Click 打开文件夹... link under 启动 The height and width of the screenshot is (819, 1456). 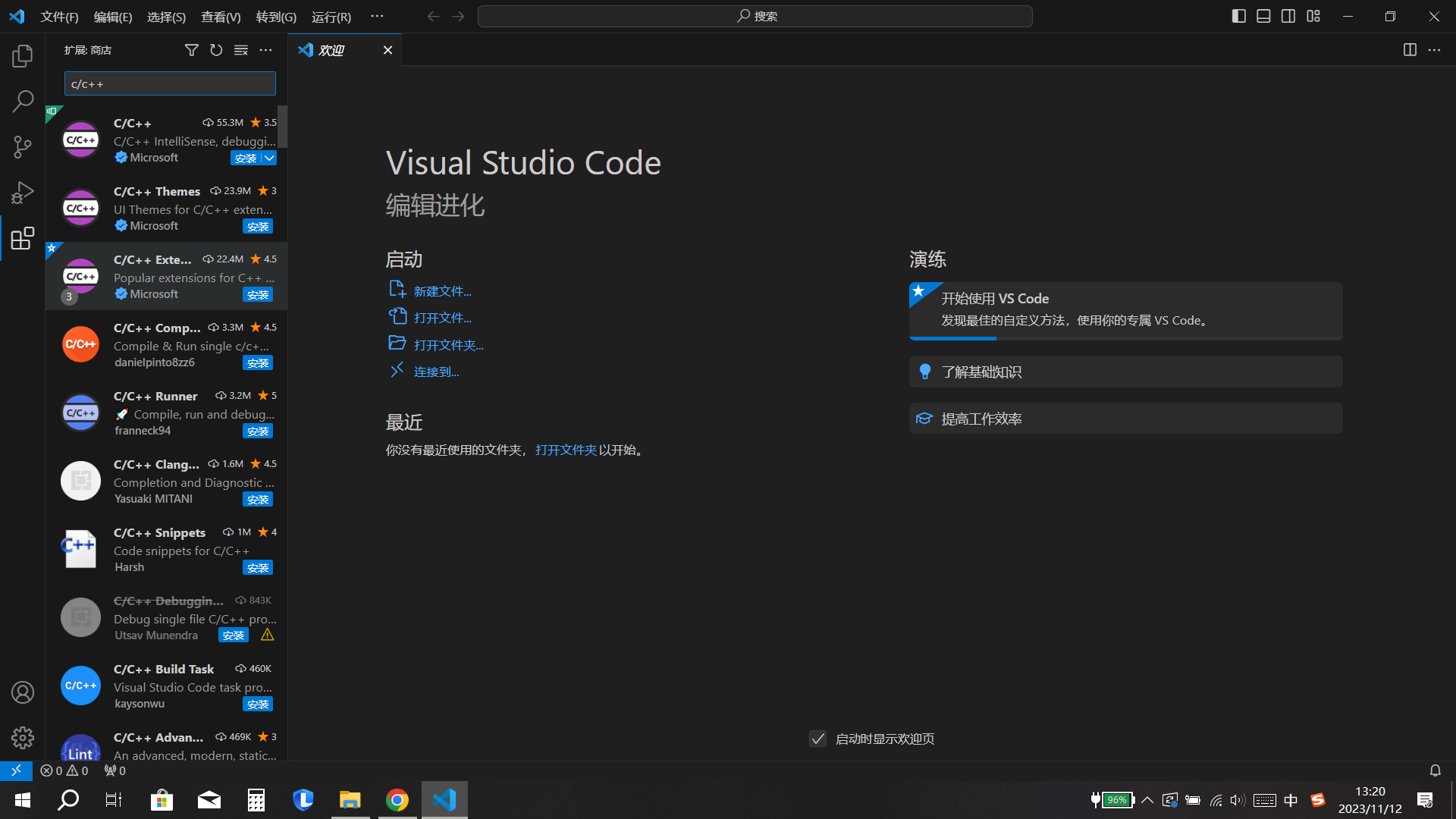[448, 345]
